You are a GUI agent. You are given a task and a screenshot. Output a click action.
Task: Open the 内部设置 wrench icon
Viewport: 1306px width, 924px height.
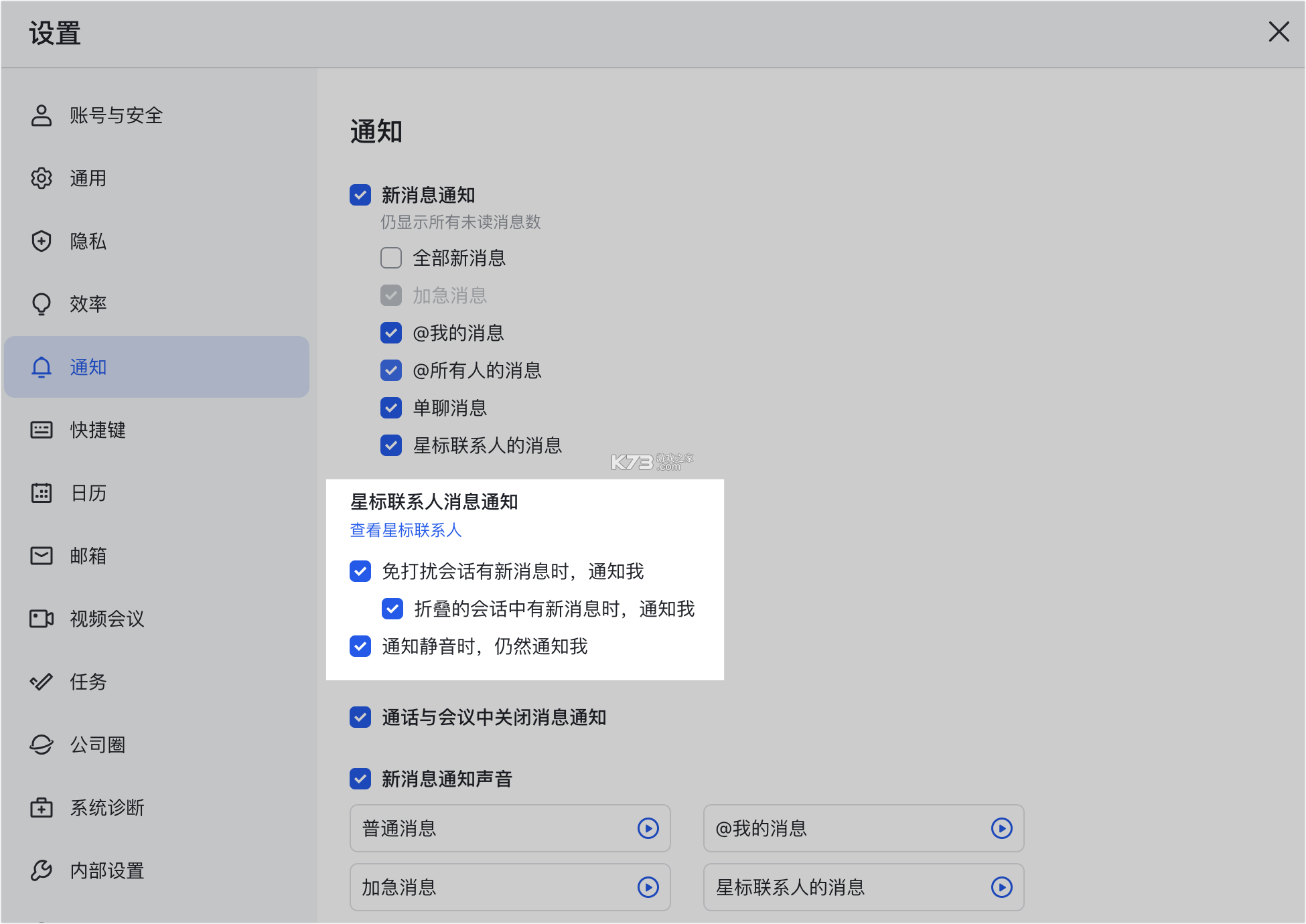tap(42, 870)
